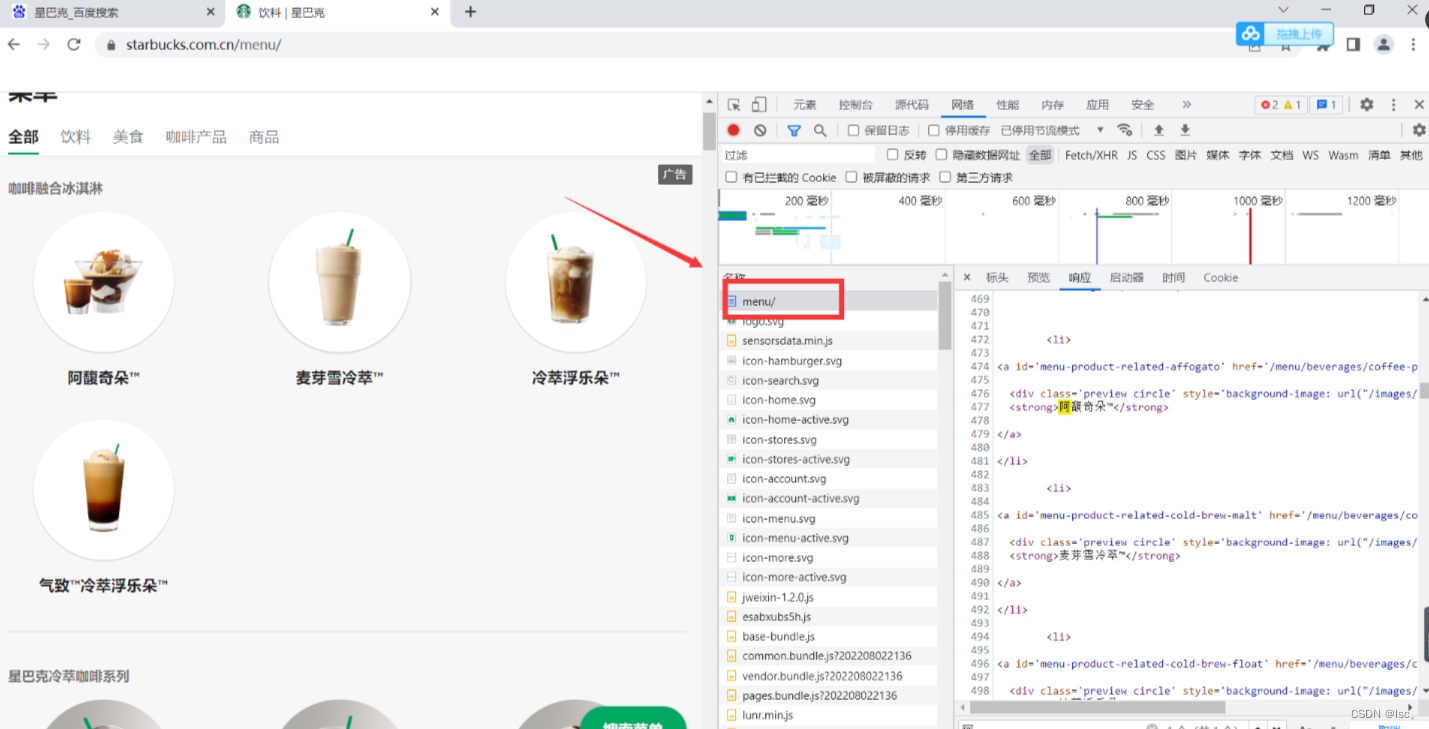Click the issues counter badge
This screenshot has width=1429, height=729.
[x=1326, y=105]
